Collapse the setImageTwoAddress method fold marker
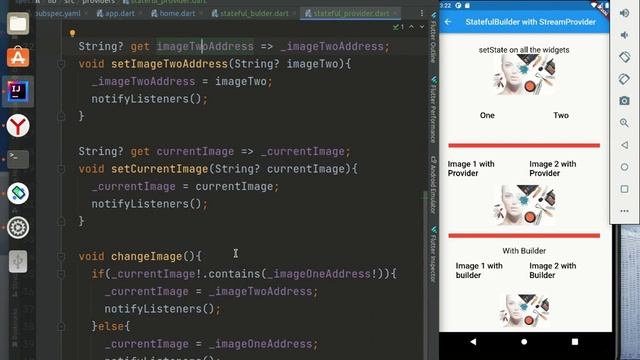This screenshot has height=360, width=640. click(61, 64)
